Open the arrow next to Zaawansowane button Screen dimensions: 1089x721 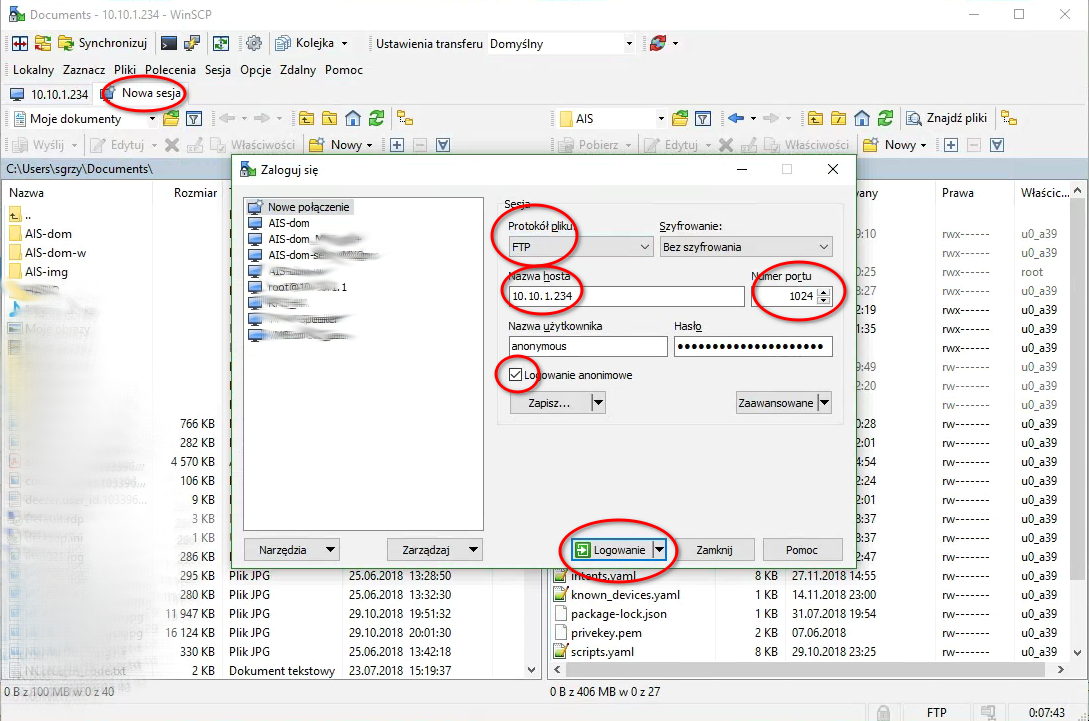pos(824,403)
